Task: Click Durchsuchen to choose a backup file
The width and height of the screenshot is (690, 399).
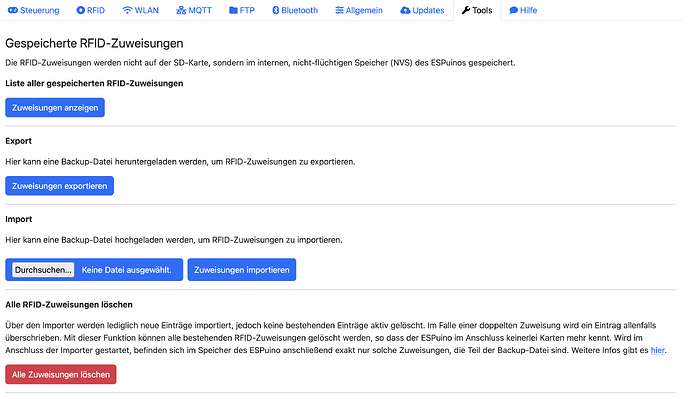Action: pyautogui.click(x=43, y=270)
